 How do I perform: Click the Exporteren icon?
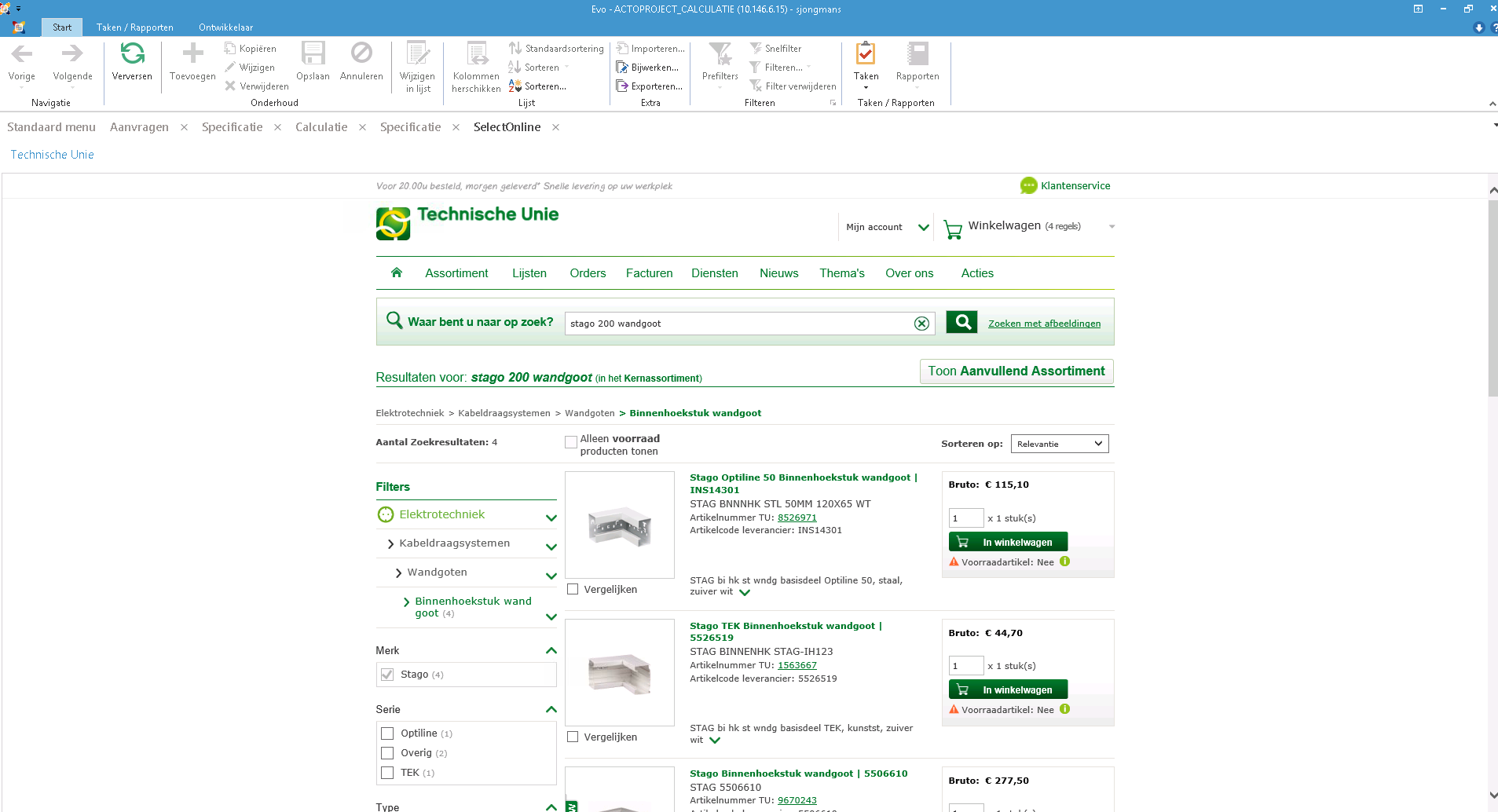click(x=622, y=86)
